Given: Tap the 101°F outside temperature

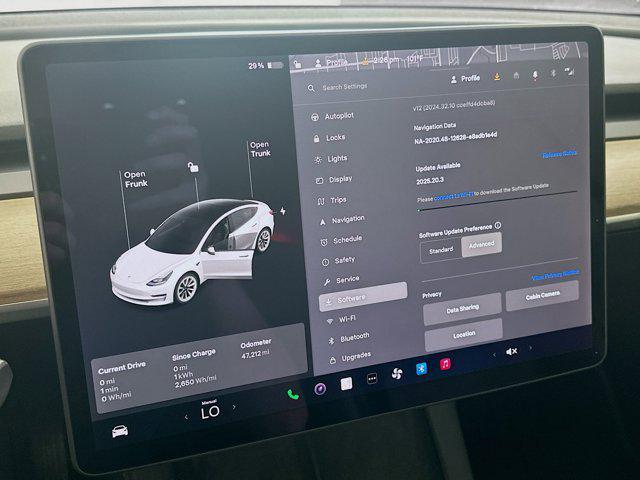Looking at the screenshot, I should coord(414,60).
